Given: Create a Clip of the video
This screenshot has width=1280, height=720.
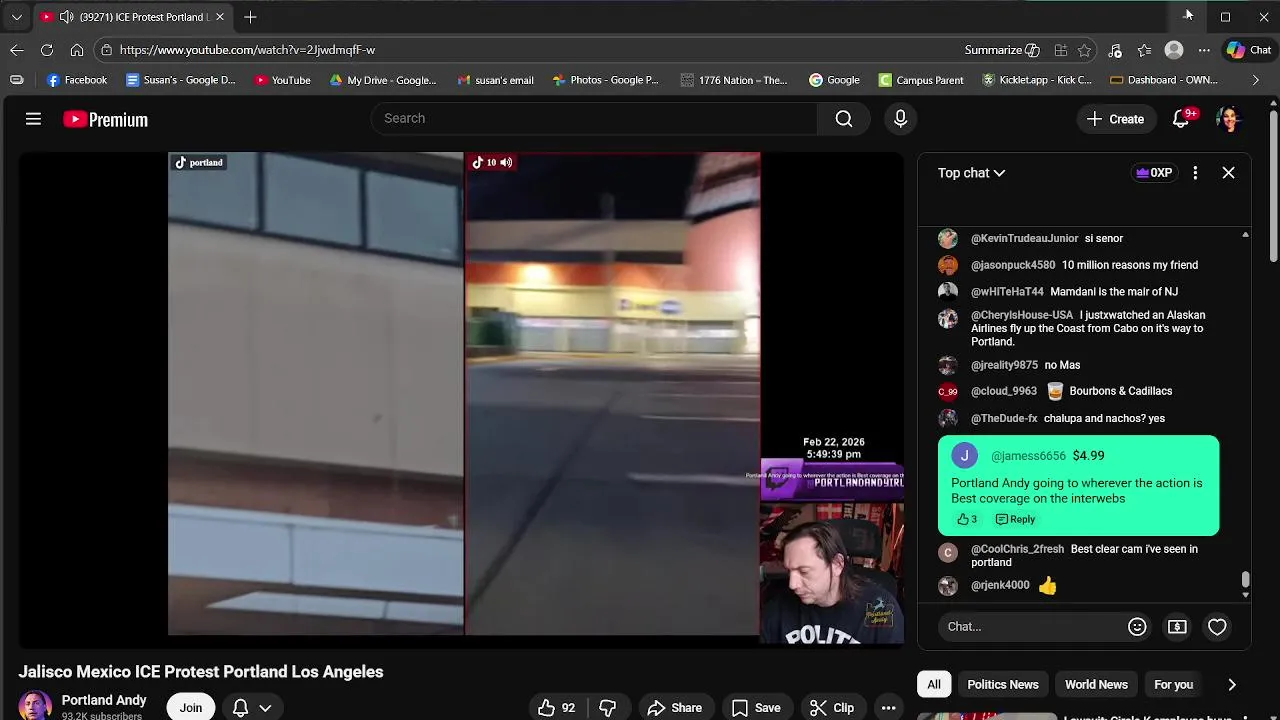Looking at the screenshot, I should coord(832,708).
